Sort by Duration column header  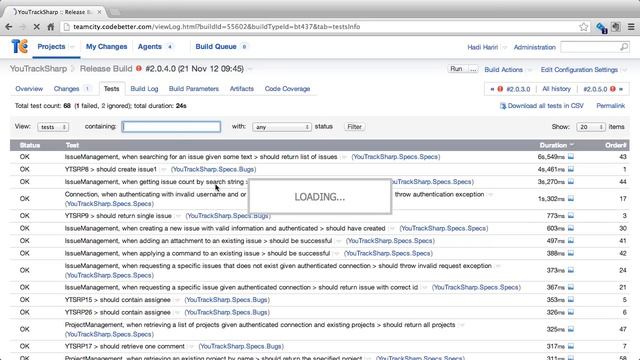tap(553, 145)
